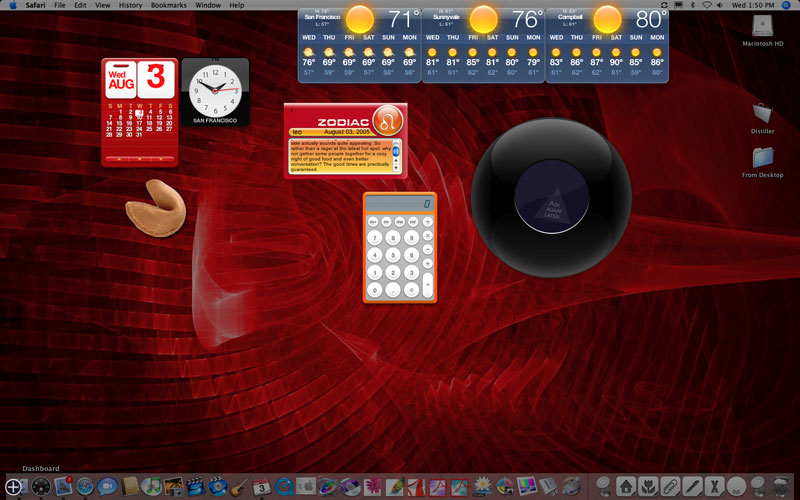Click the San Francisco clock widget
This screenshot has height=500, width=800.
click(215, 91)
